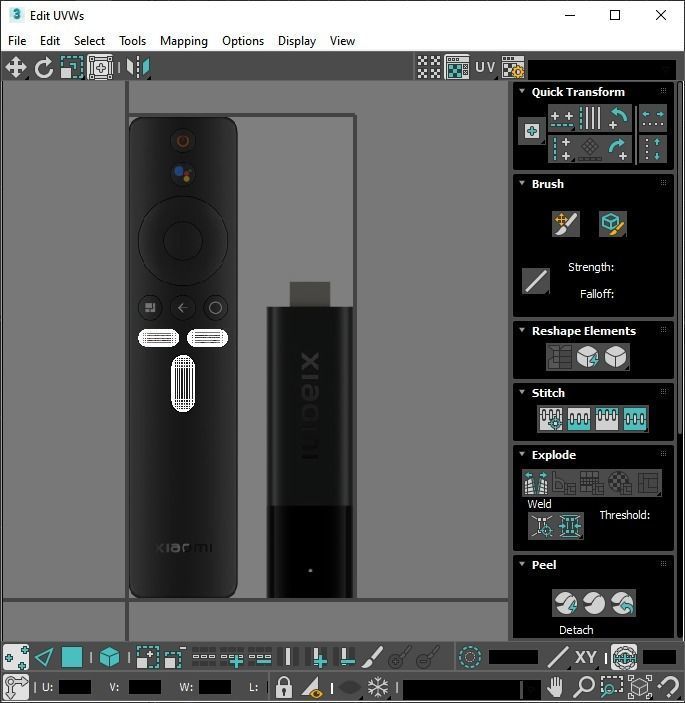Toggle Vertex sub-object mode
This screenshot has width=685, height=703.
(x=16, y=658)
